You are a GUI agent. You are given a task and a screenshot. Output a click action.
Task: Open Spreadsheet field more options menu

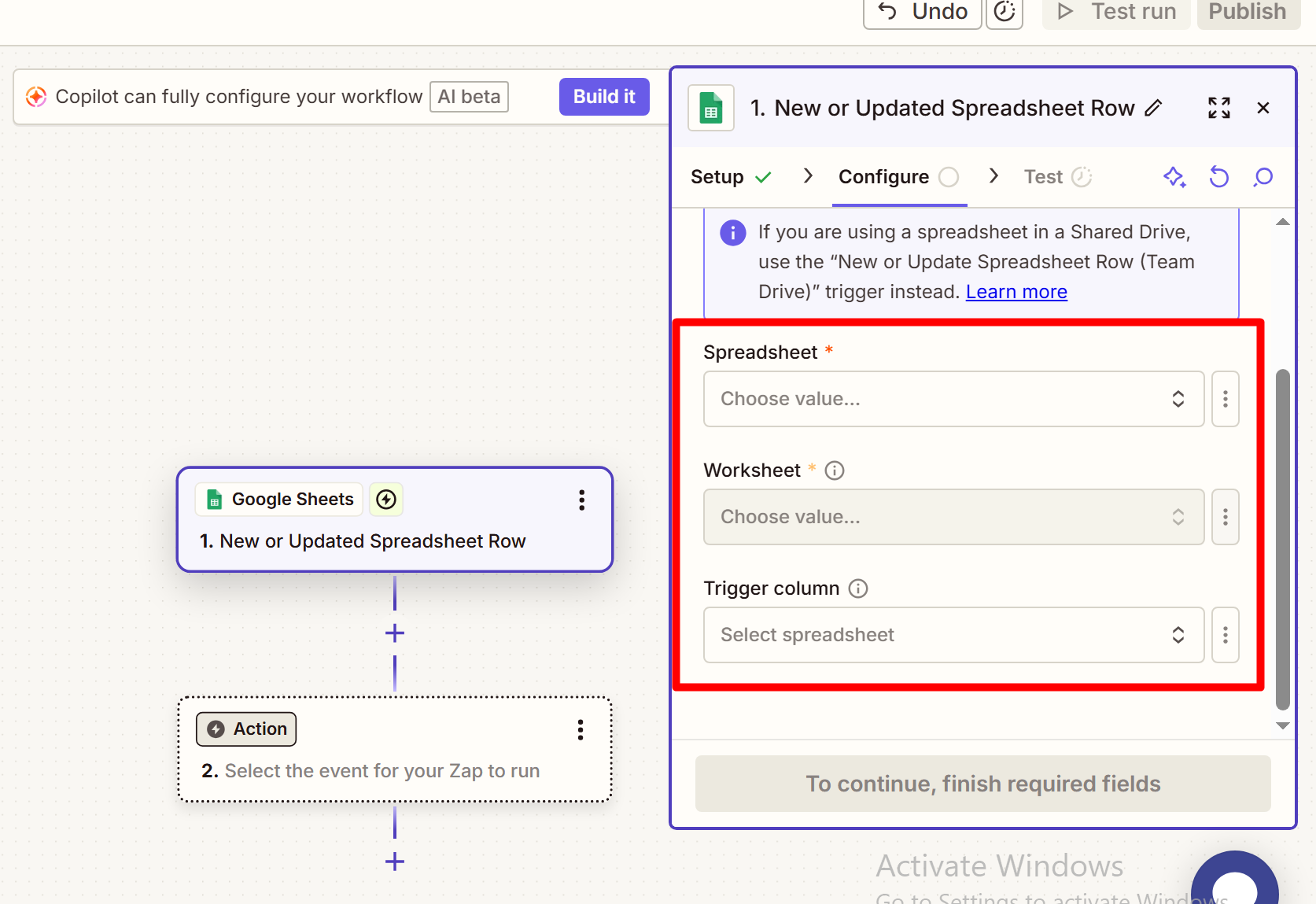pyautogui.click(x=1226, y=399)
